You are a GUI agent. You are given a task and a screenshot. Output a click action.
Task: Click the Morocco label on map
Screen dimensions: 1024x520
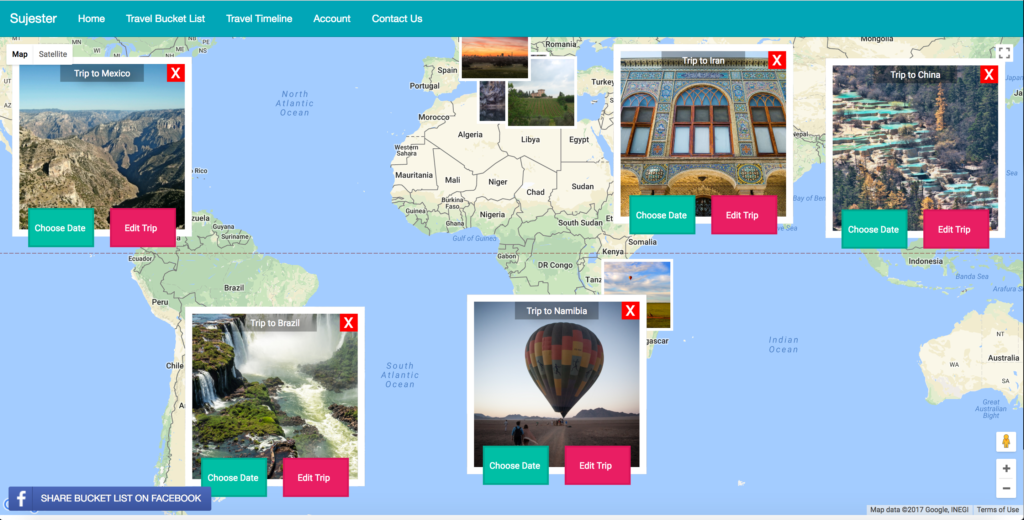tap(434, 117)
